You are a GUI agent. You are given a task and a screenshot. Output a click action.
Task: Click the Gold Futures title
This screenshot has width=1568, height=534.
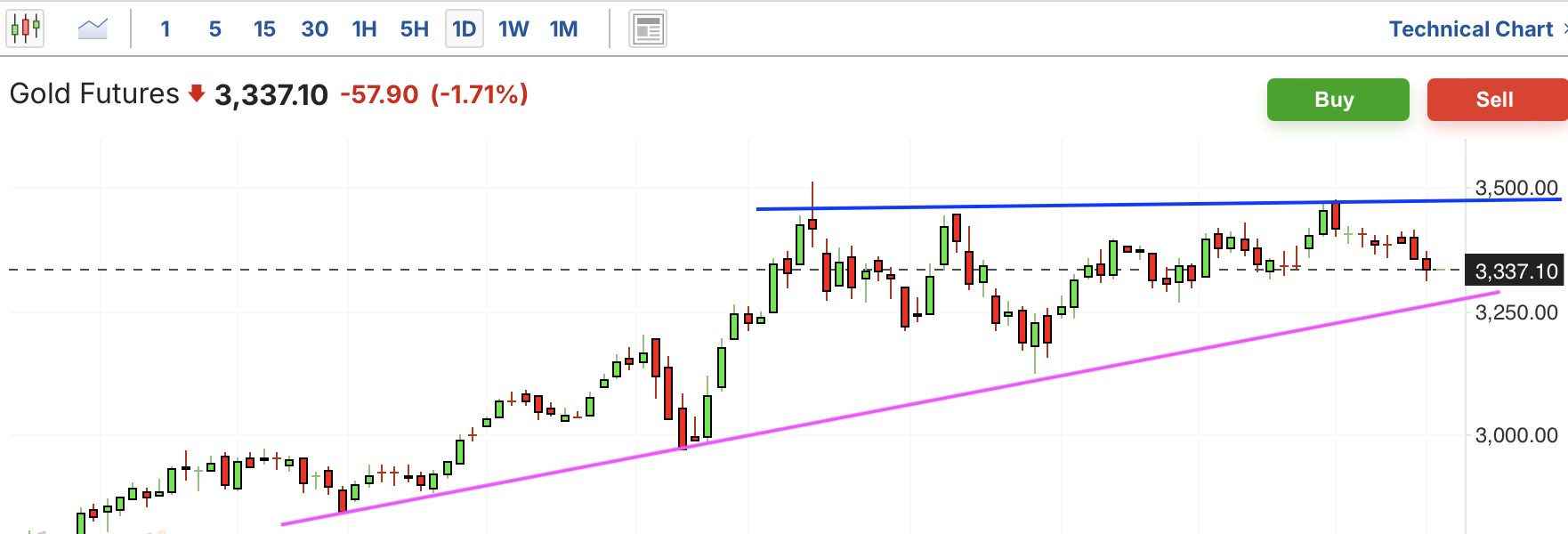[94, 93]
